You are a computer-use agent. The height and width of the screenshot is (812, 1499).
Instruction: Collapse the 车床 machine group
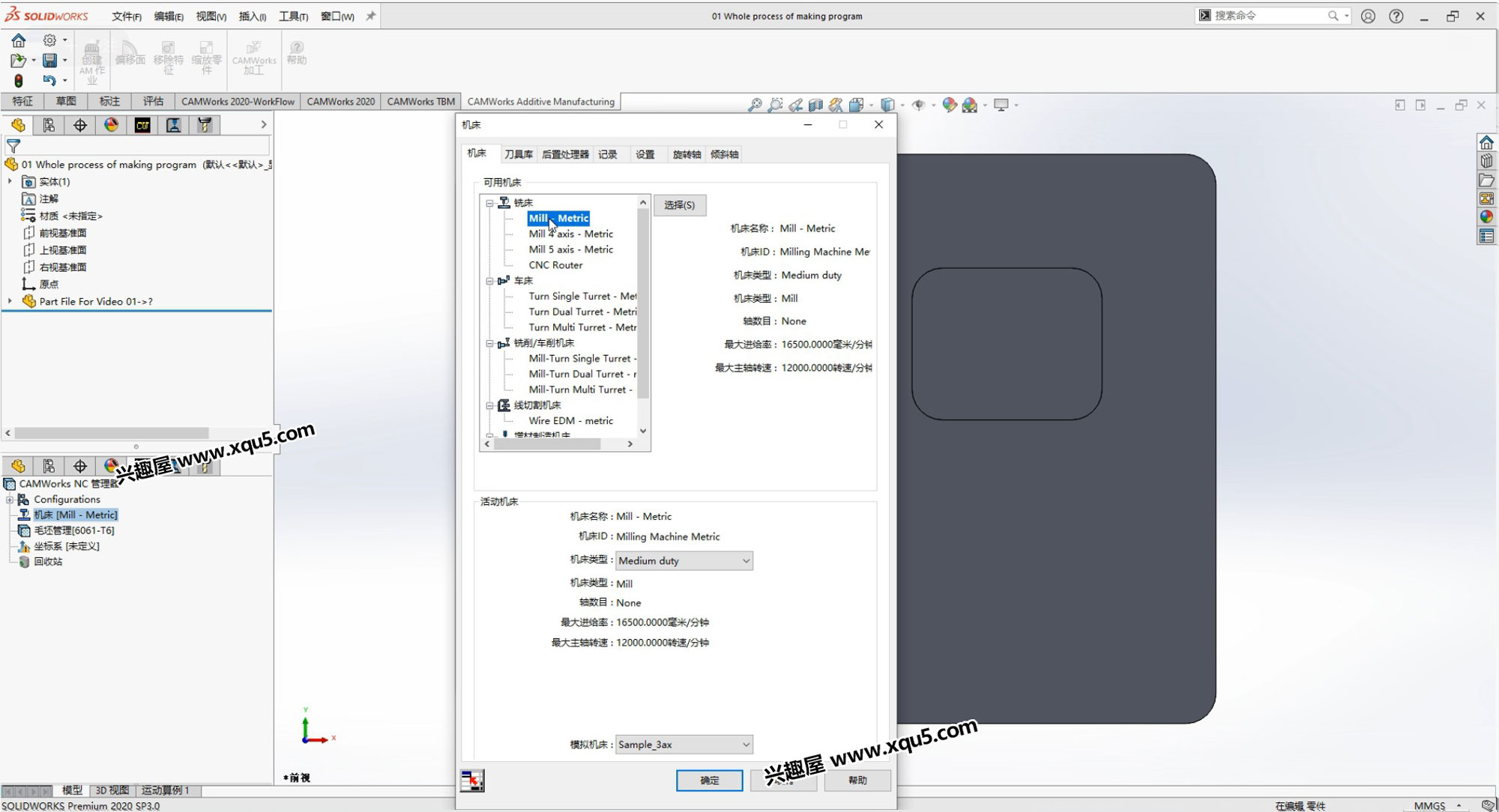tap(489, 281)
